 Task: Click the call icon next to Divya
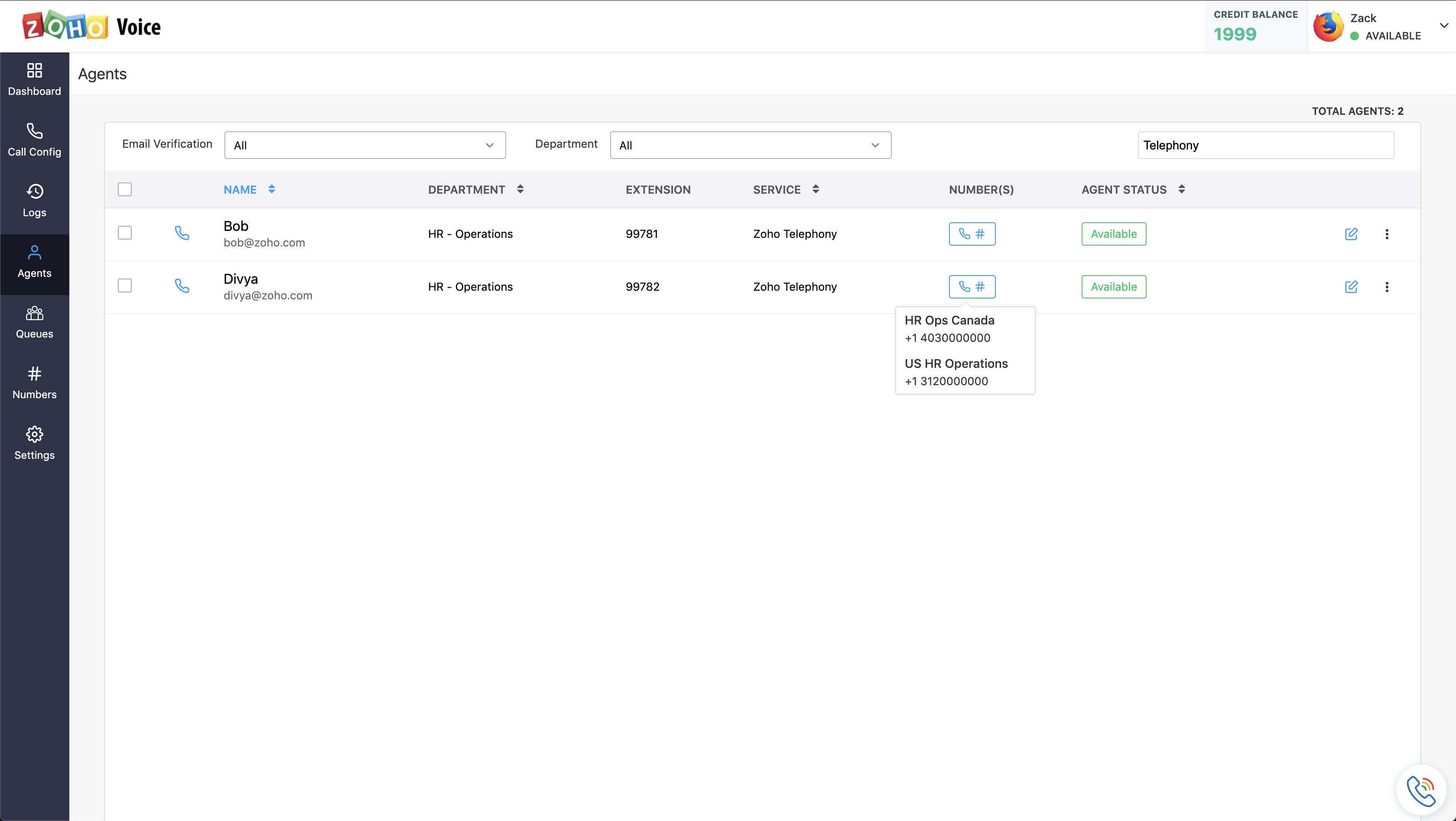(182, 286)
